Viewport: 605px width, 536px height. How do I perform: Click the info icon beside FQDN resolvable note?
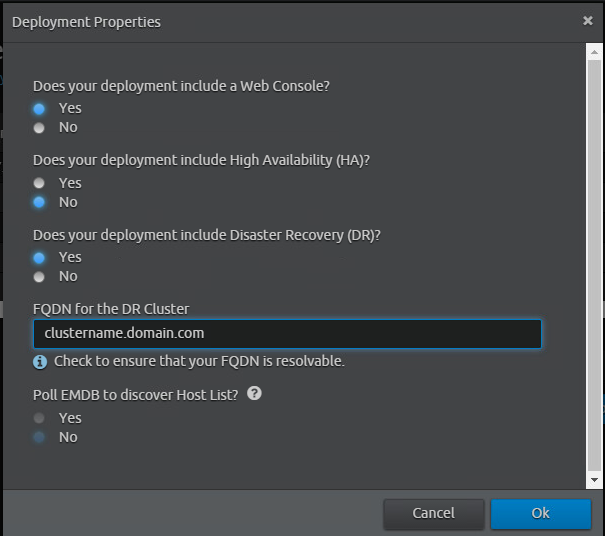[x=40, y=362]
